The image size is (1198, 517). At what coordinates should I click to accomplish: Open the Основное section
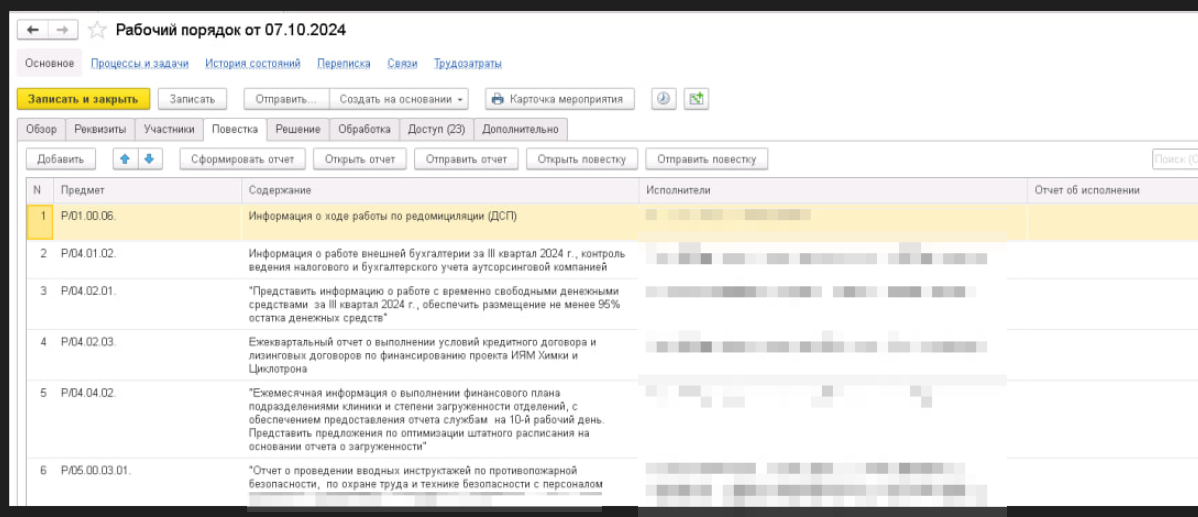(x=50, y=63)
